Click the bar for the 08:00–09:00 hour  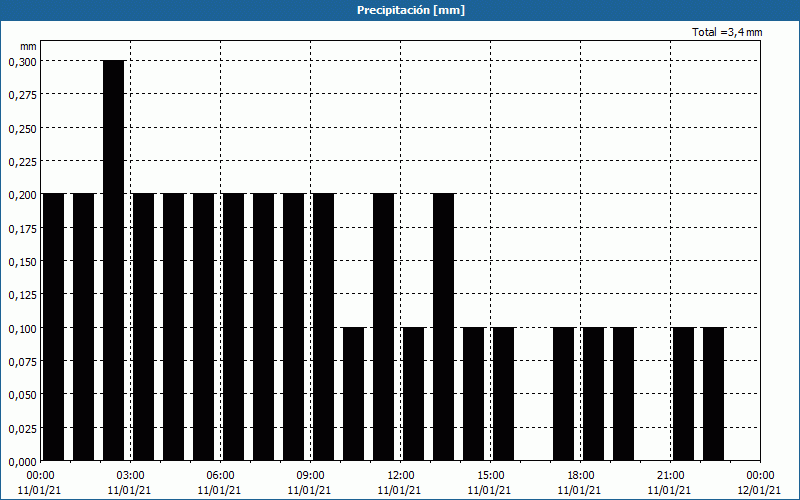(x=293, y=327)
